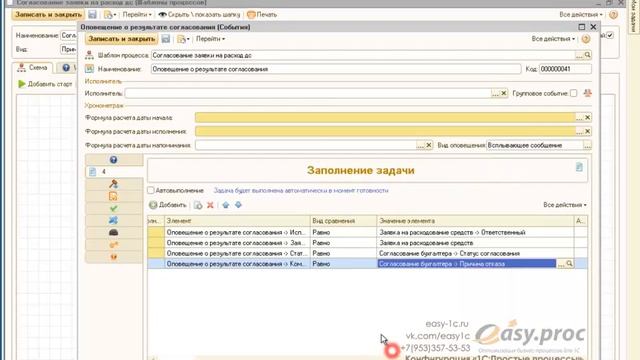Click Записать и закрыть in the background window
Image resolution: width=640 pixels, height=360 pixels.
[48, 14]
